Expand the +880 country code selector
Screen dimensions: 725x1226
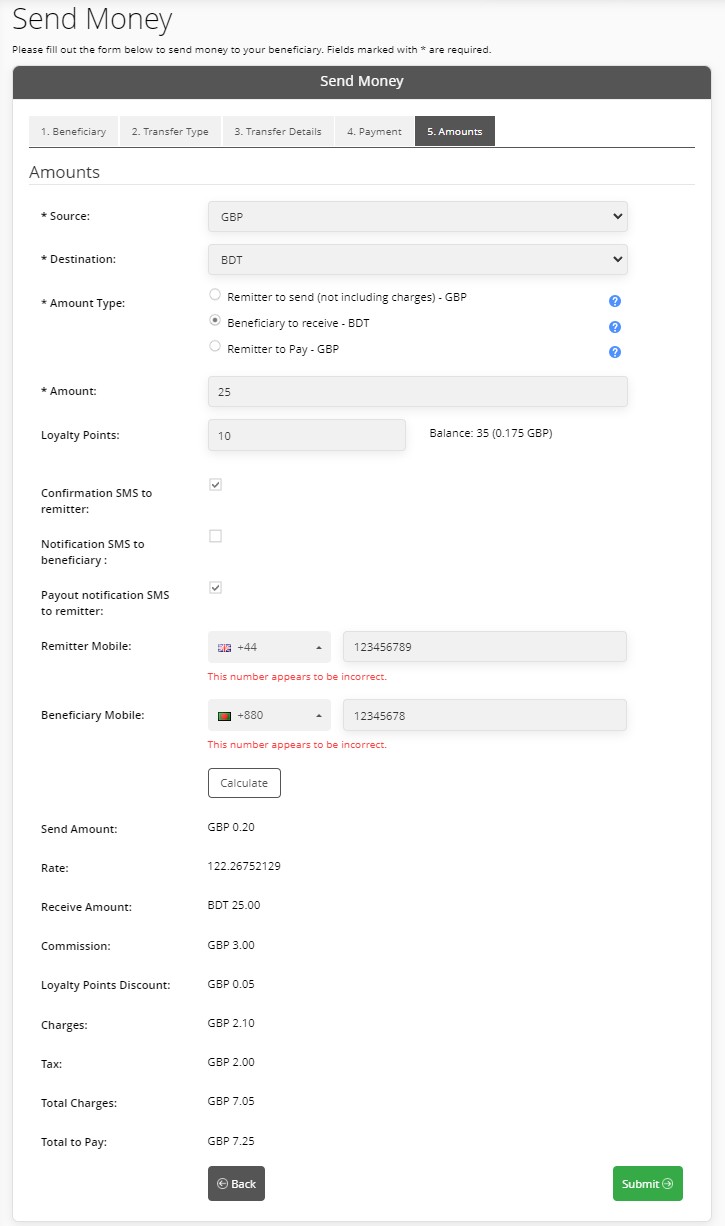coord(270,715)
